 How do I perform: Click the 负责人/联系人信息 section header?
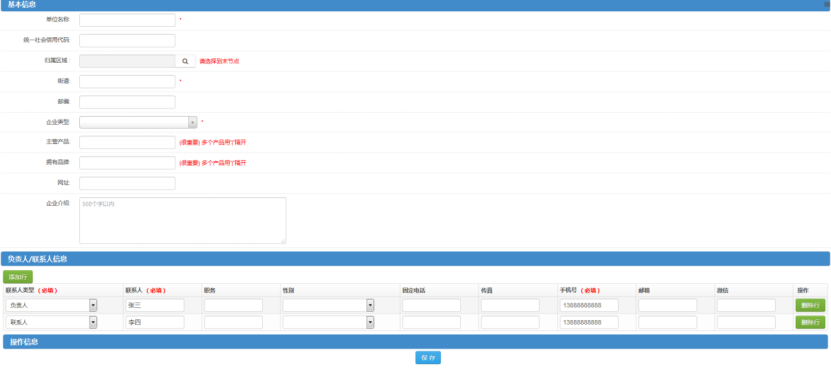point(416,259)
